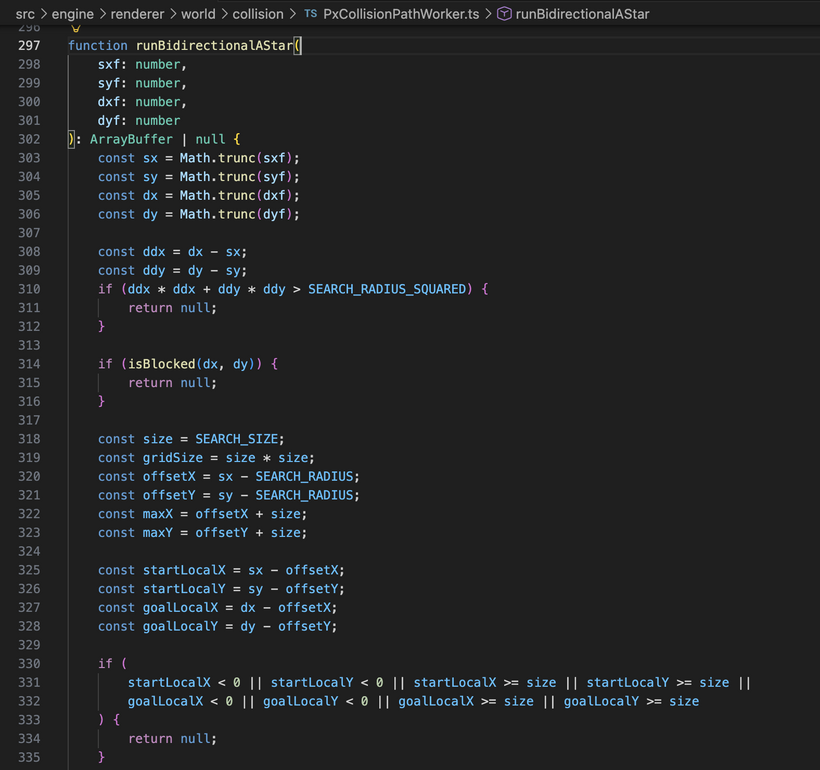Click the SEARCH_RADIUS_SQUARED constant
820x770 pixels.
click(387, 289)
